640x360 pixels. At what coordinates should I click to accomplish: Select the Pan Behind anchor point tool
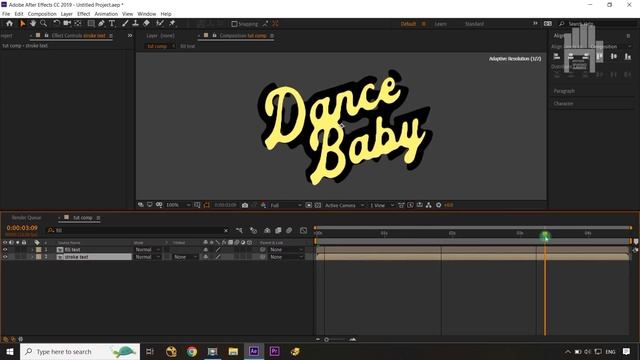[x=78, y=24]
